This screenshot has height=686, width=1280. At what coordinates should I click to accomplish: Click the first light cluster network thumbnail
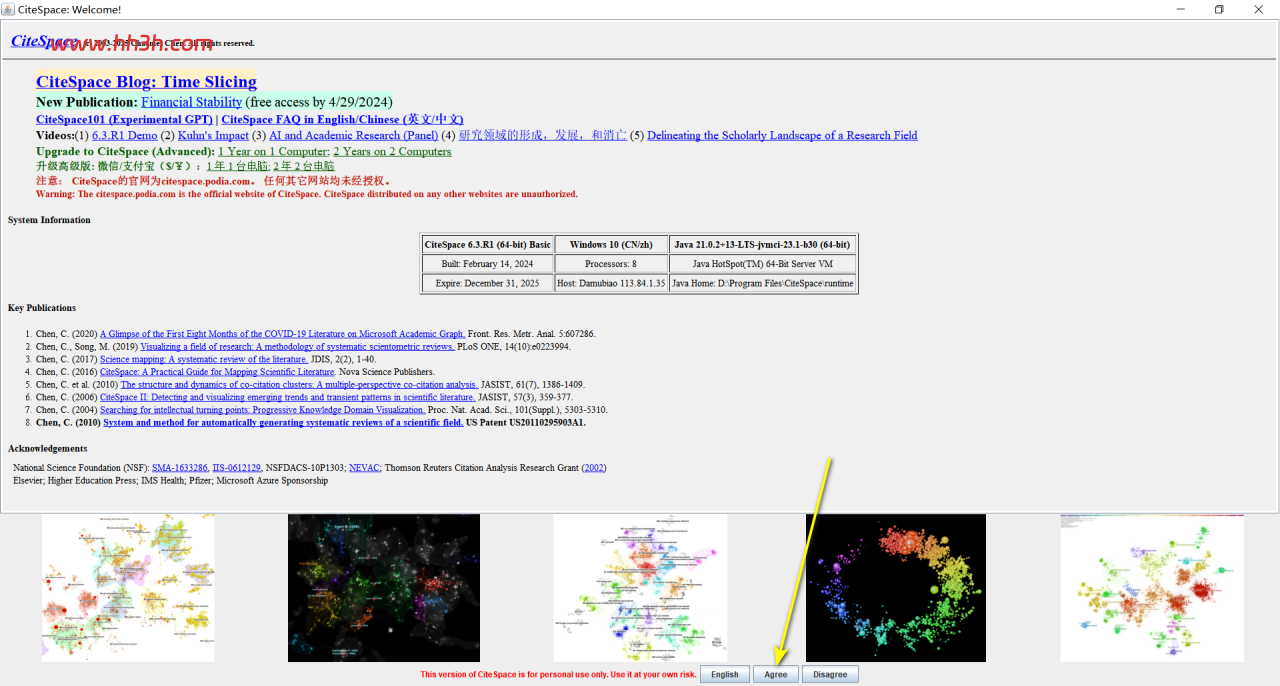tap(128, 588)
